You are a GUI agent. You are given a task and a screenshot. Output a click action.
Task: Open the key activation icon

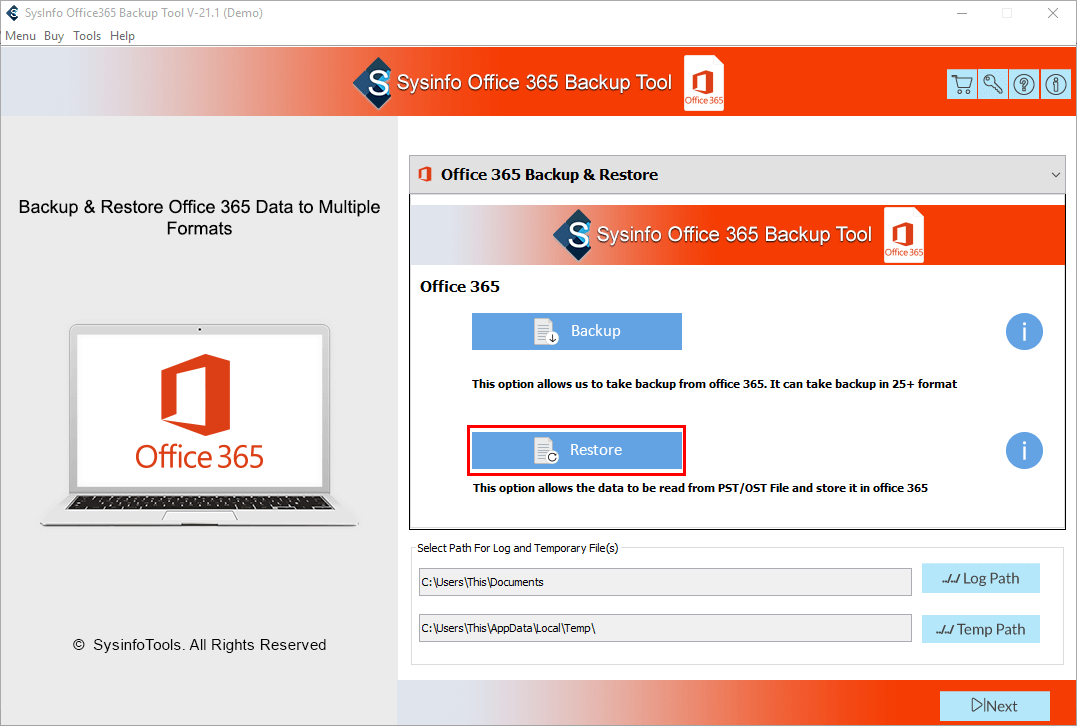993,84
